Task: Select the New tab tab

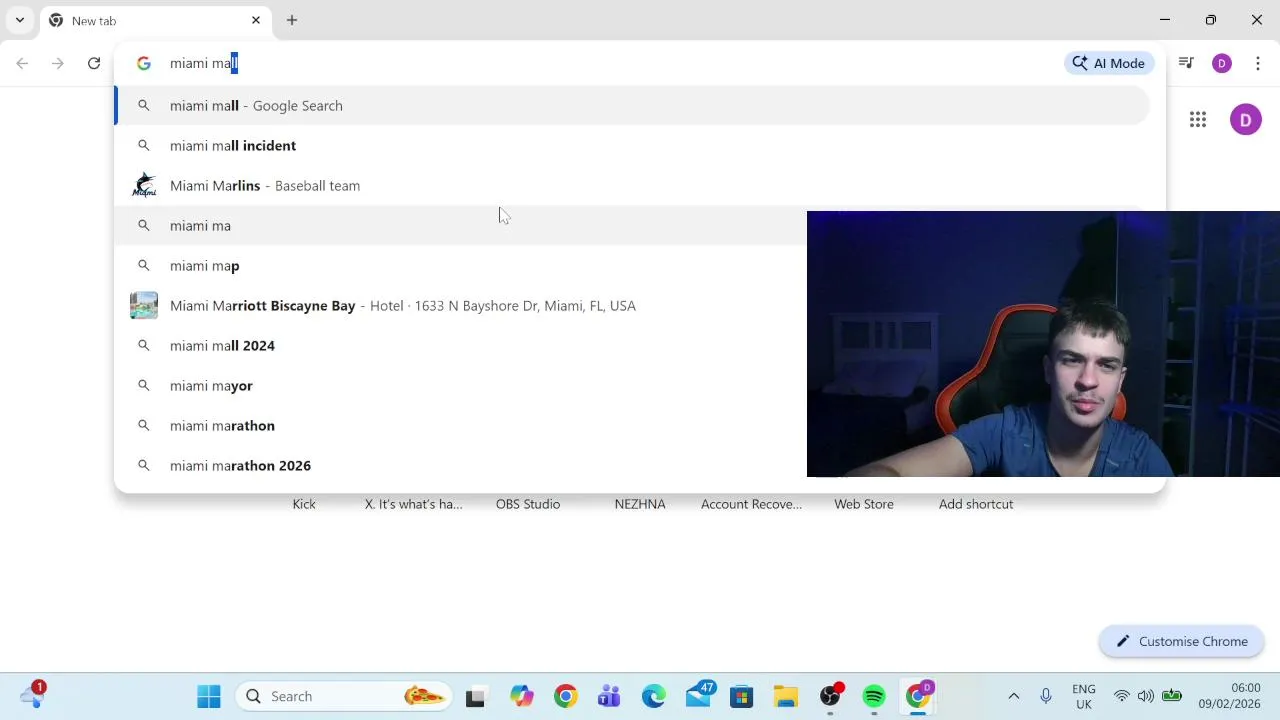Action: 155,20
